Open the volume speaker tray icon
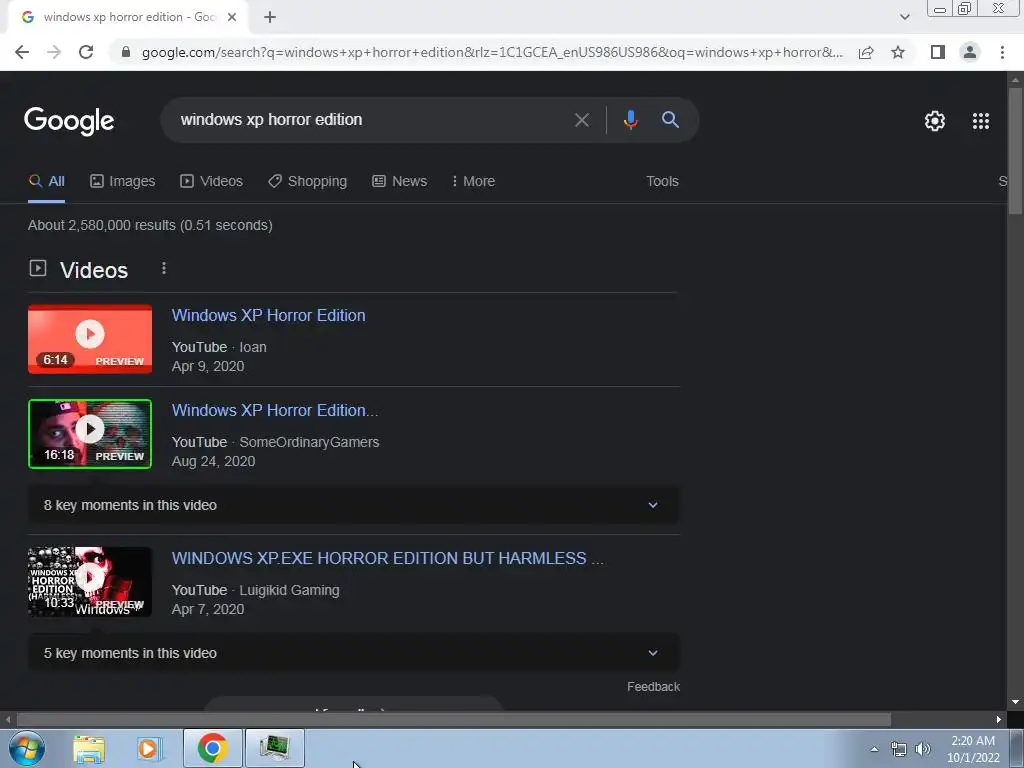Screen dimensions: 1024x768 coord(923,749)
